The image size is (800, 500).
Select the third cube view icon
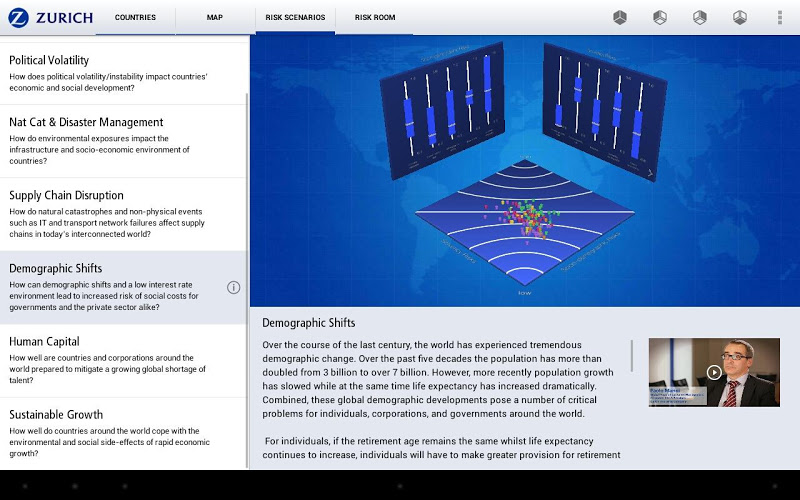[x=700, y=17]
